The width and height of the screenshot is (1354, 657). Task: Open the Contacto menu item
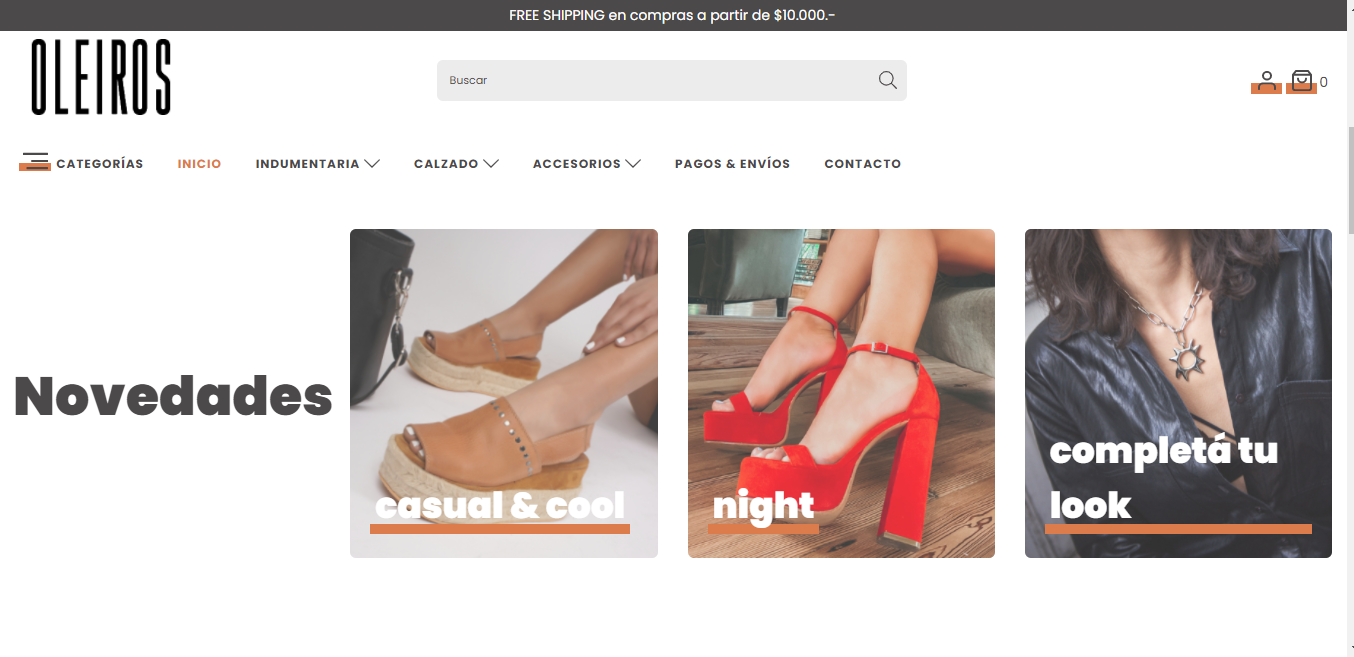coord(862,163)
